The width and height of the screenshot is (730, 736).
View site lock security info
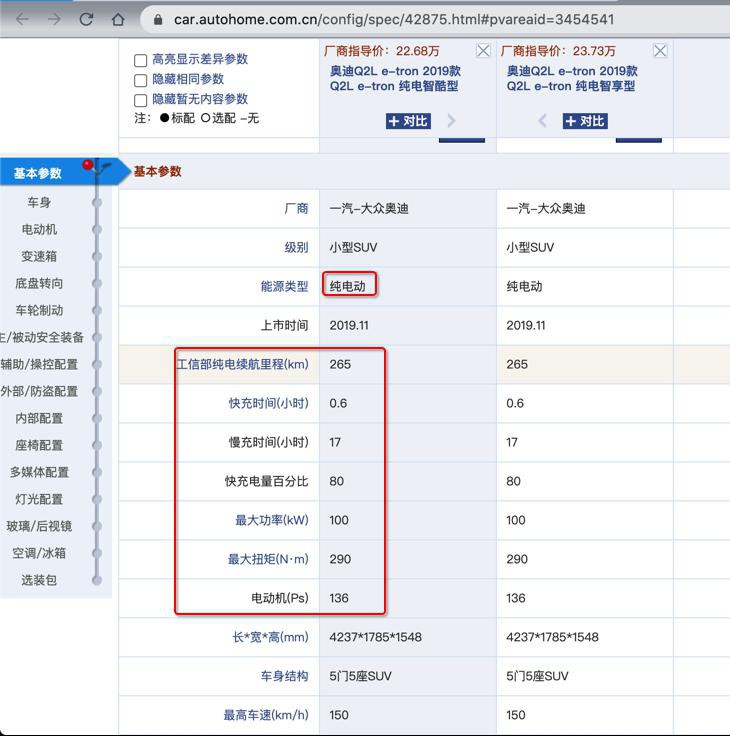(x=158, y=19)
